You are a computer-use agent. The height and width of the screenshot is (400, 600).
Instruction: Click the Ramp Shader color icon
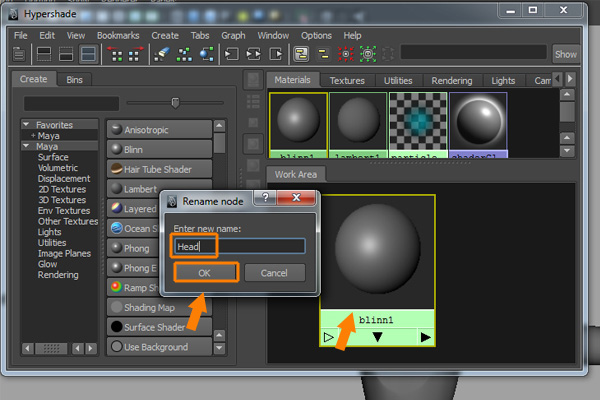[x=116, y=287]
